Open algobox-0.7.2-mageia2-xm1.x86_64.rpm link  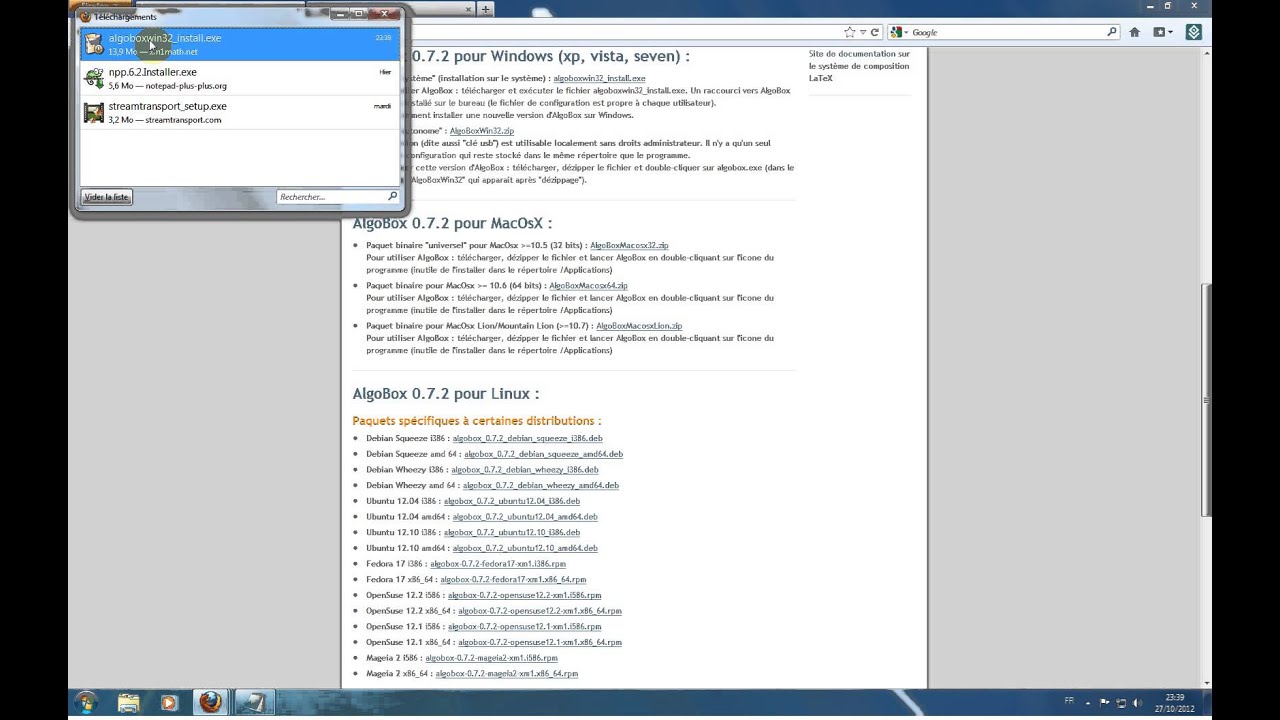(507, 674)
